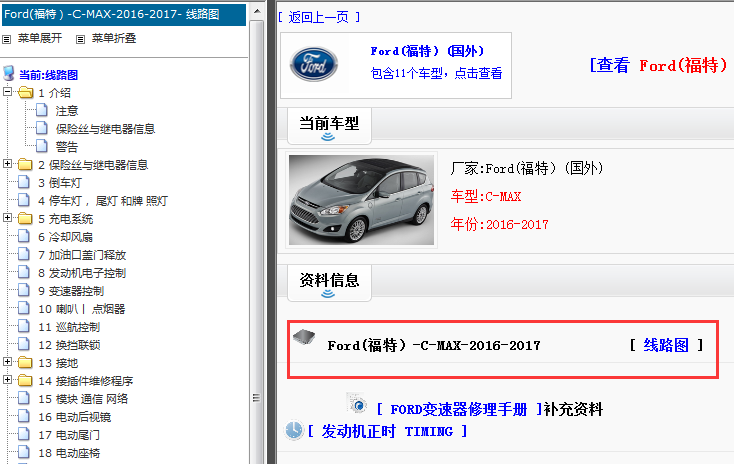This screenshot has height=464, width=734.
Task: Expand the 2 保险丝与继电器信息 folder
Action: [x=7, y=164]
